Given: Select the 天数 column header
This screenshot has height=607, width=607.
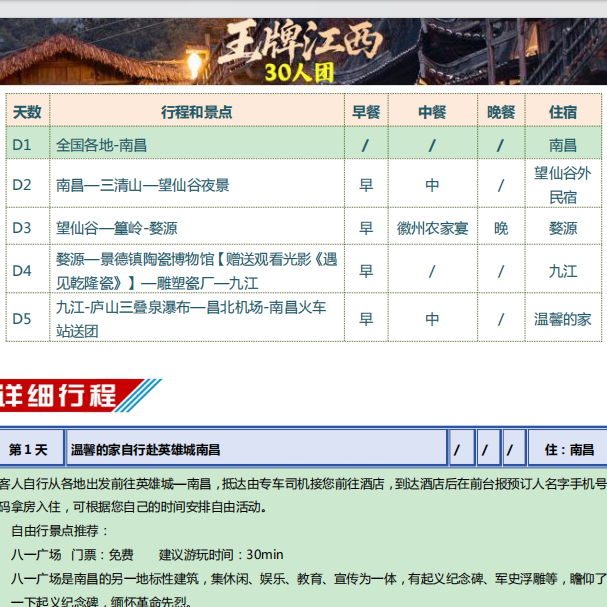Looking at the screenshot, I should 28,111.
